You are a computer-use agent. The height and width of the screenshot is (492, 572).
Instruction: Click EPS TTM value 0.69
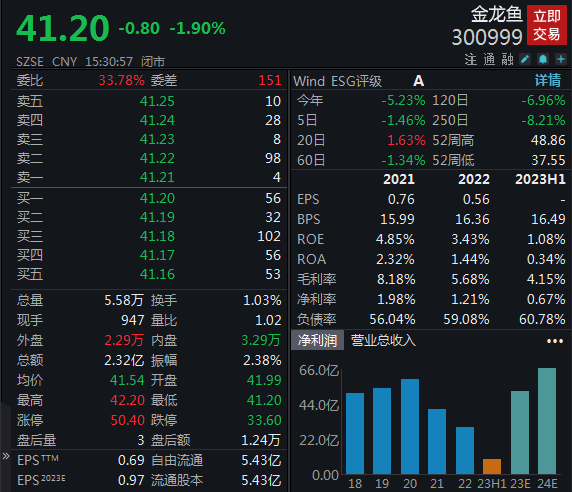pos(131,460)
